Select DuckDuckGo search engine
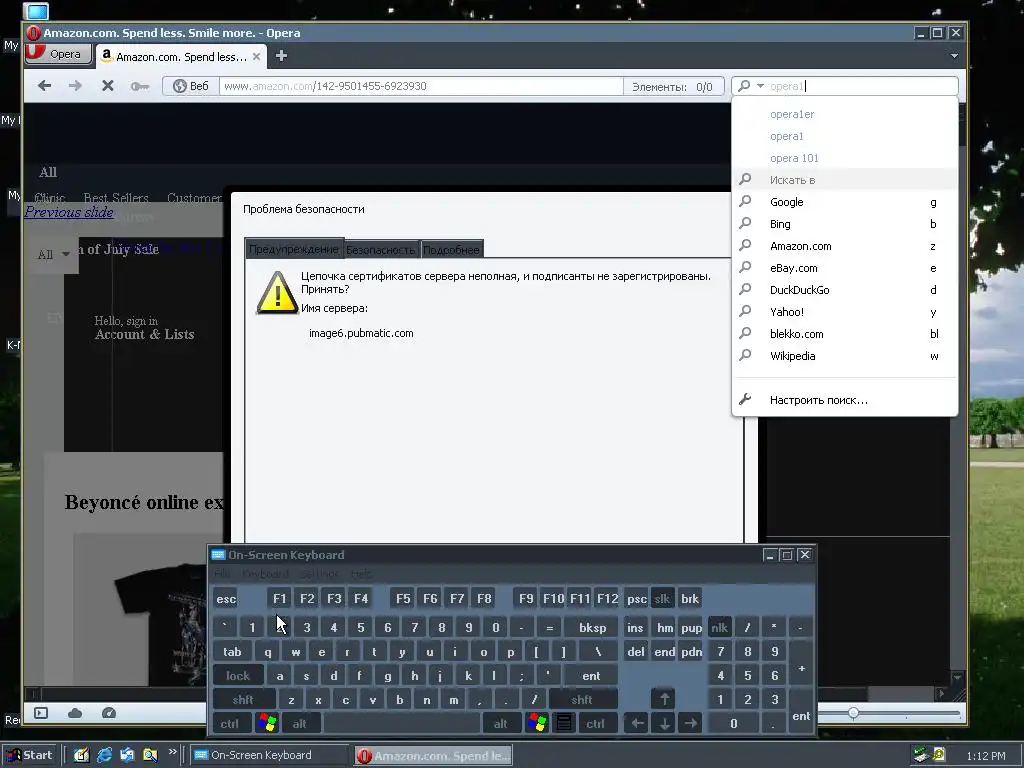The image size is (1024, 768). pyautogui.click(x=845, y=290)
